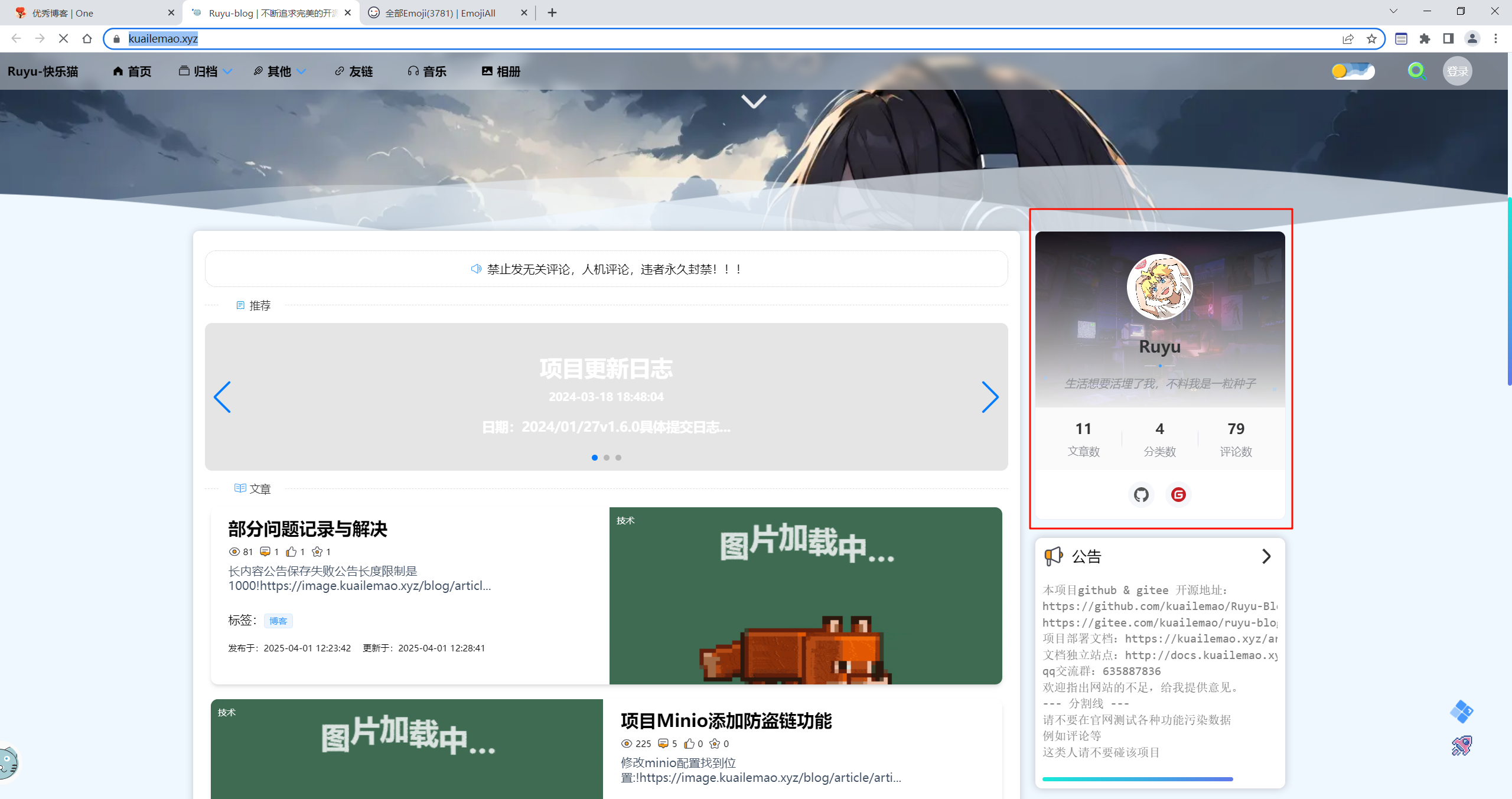1512x799 pixels.
Task: Click the rocket back-to-top icon
Action: 1462,746
